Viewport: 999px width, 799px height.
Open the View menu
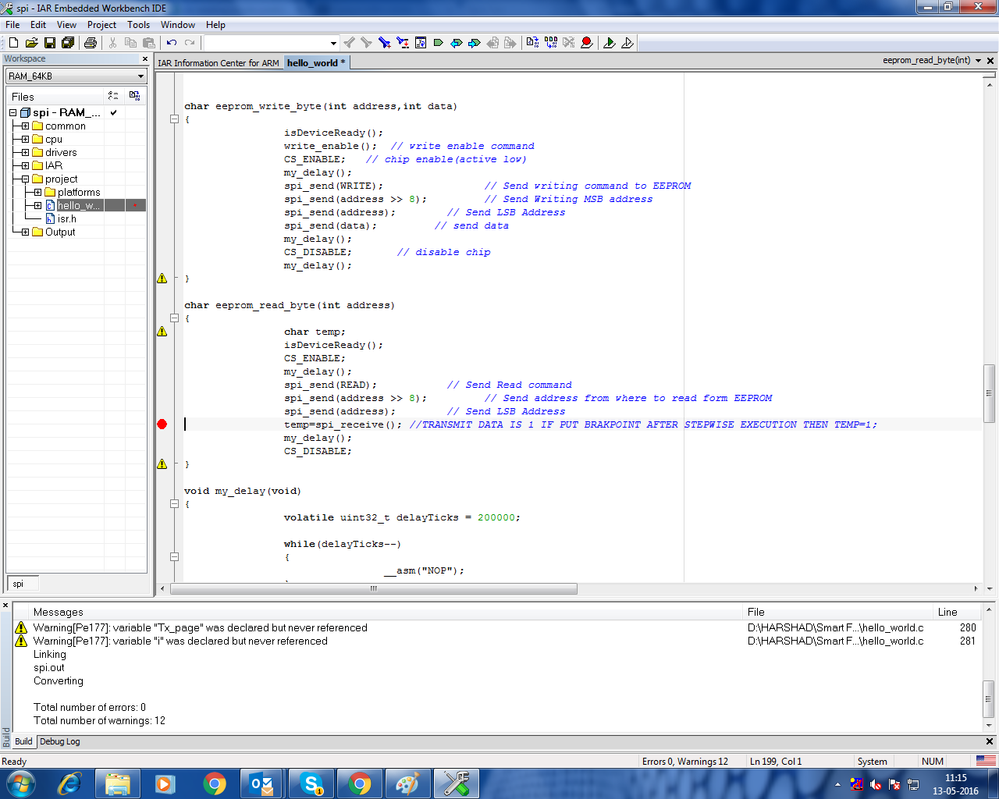pos(66,25)
